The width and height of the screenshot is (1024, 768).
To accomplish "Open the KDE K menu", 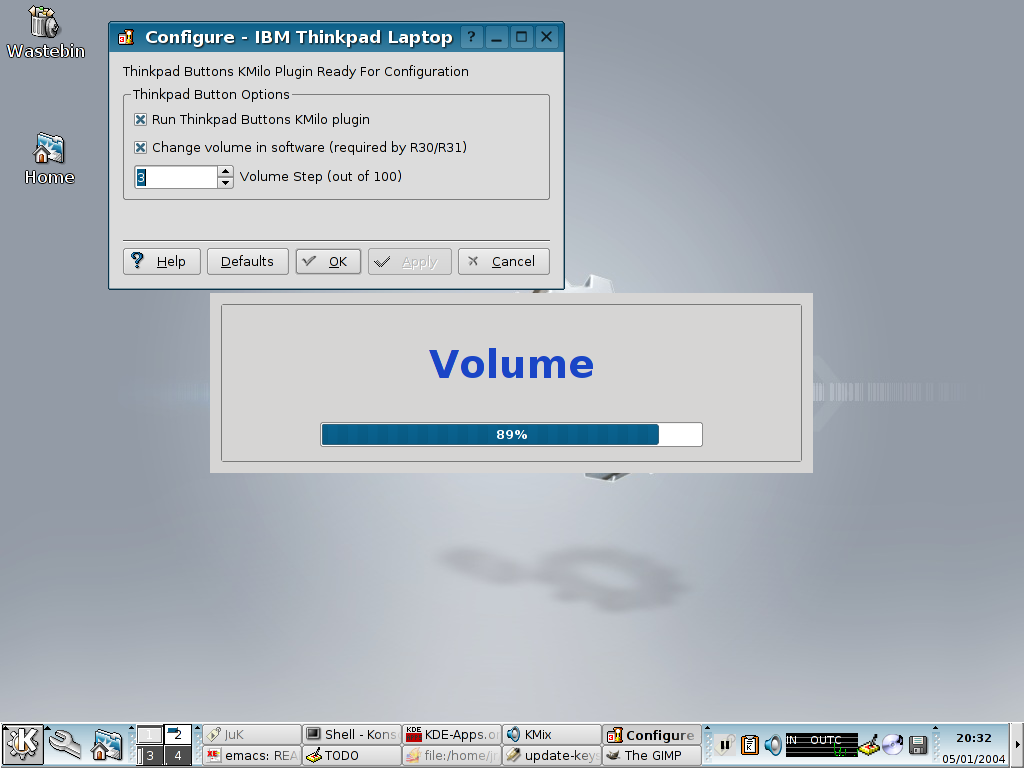I will pyautogui.click(x=22, y=744).
